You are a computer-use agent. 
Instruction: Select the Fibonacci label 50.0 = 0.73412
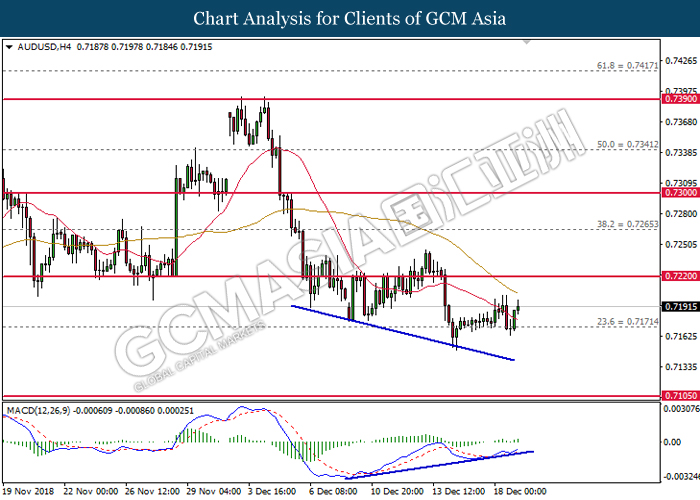(x=627, y=145)
